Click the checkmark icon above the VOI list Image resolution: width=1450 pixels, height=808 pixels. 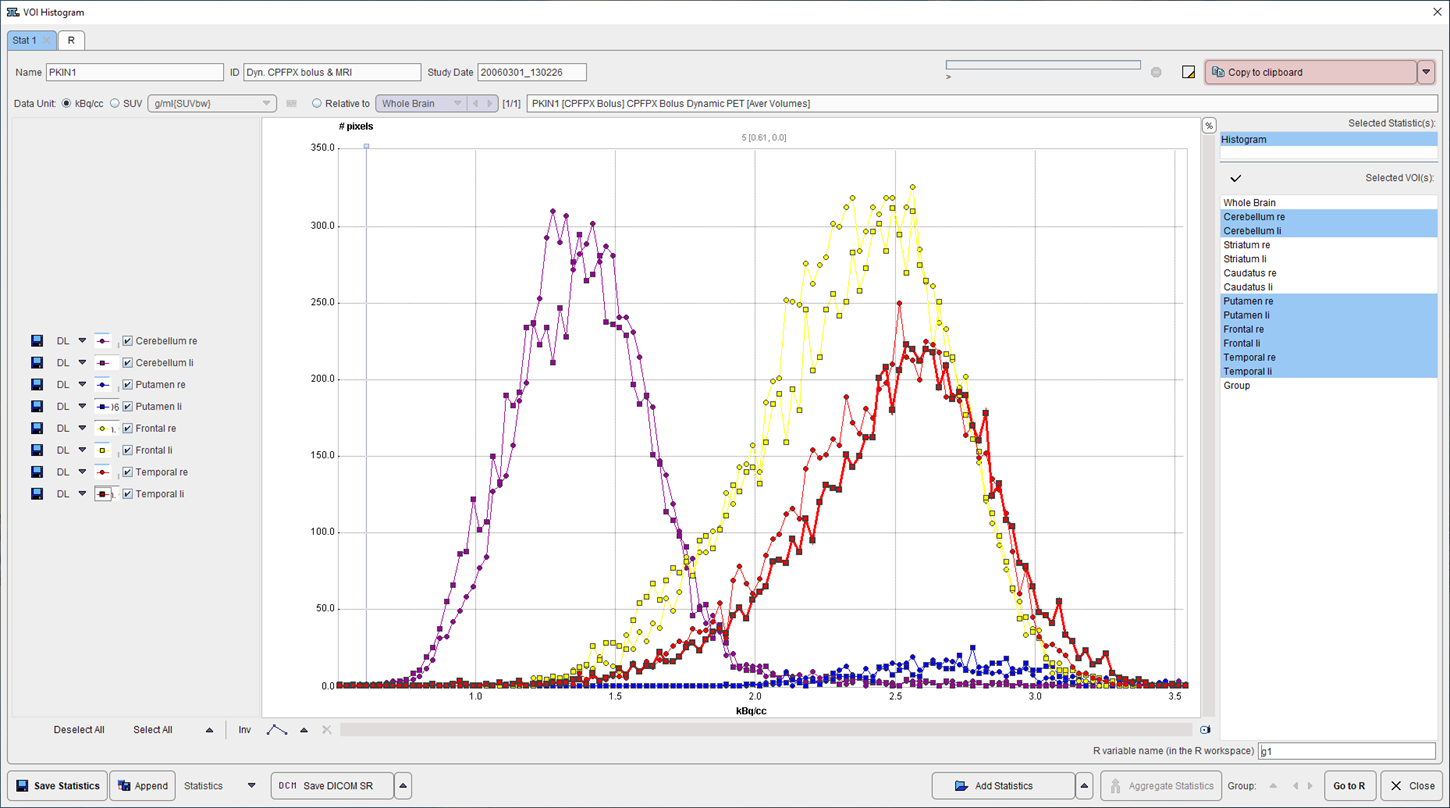point(1236,178)
